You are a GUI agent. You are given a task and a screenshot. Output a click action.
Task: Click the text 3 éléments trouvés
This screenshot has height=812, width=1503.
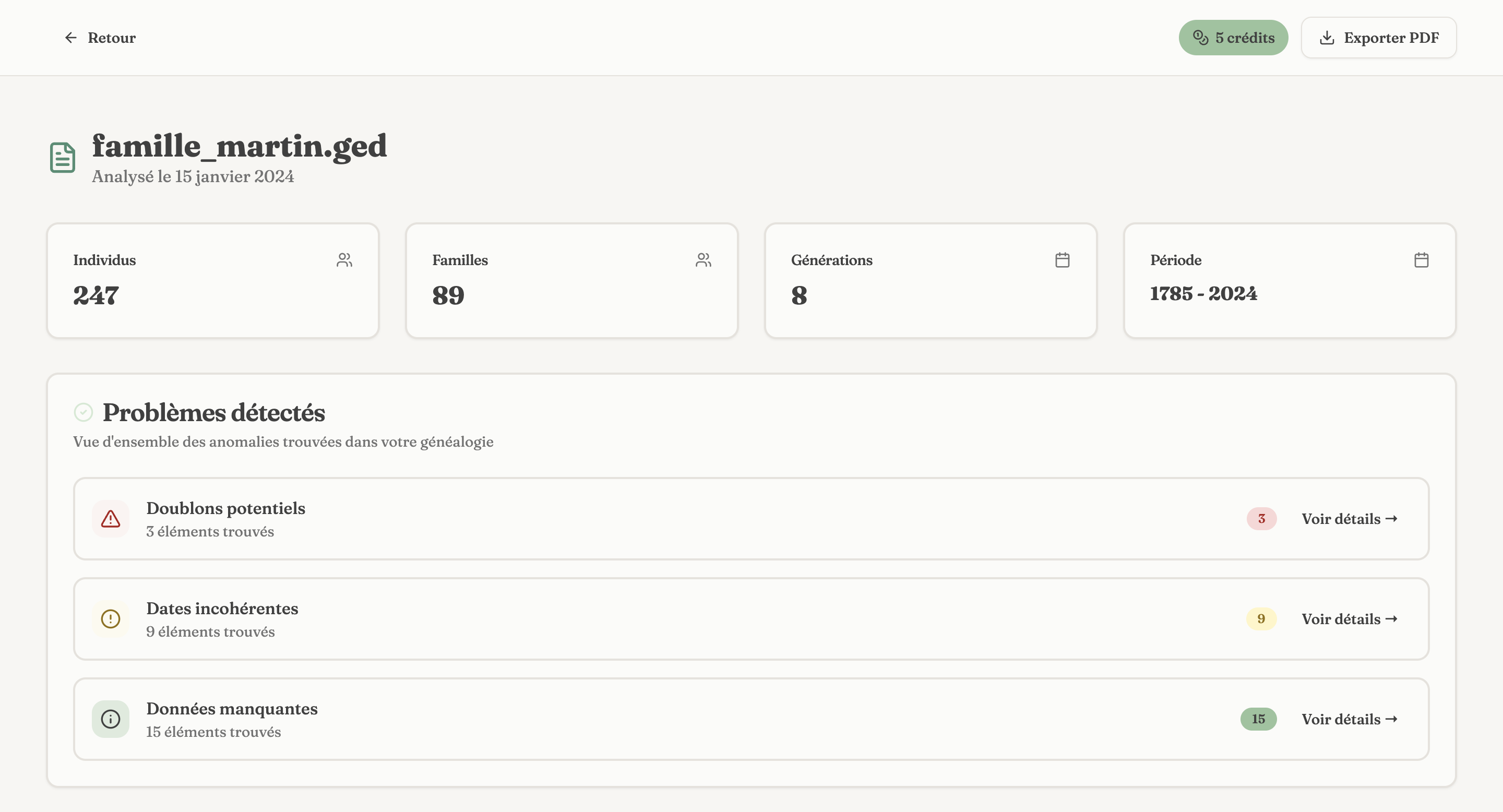tap(209, 532)
